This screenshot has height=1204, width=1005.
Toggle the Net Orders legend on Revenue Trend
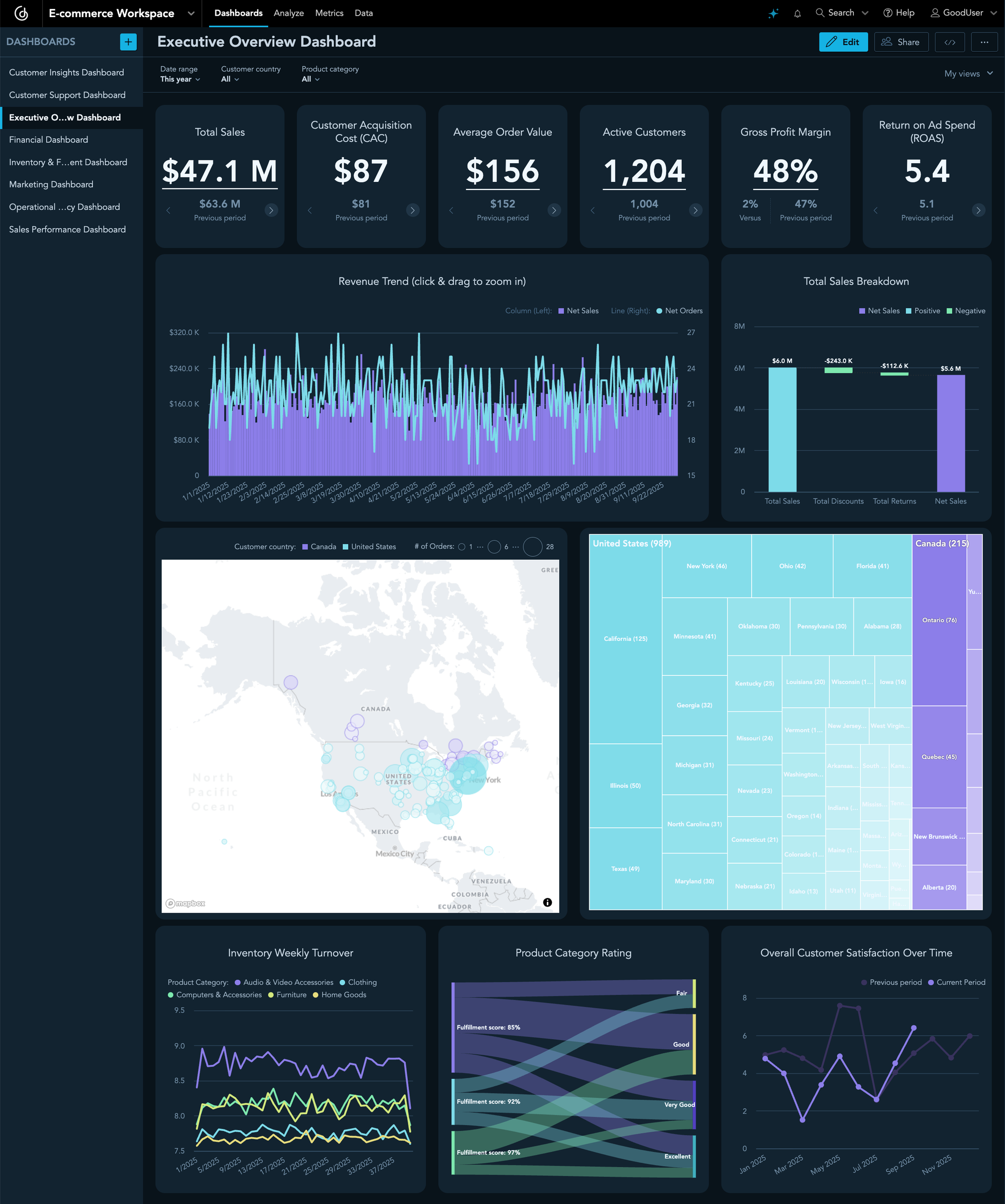pos(678,311)
